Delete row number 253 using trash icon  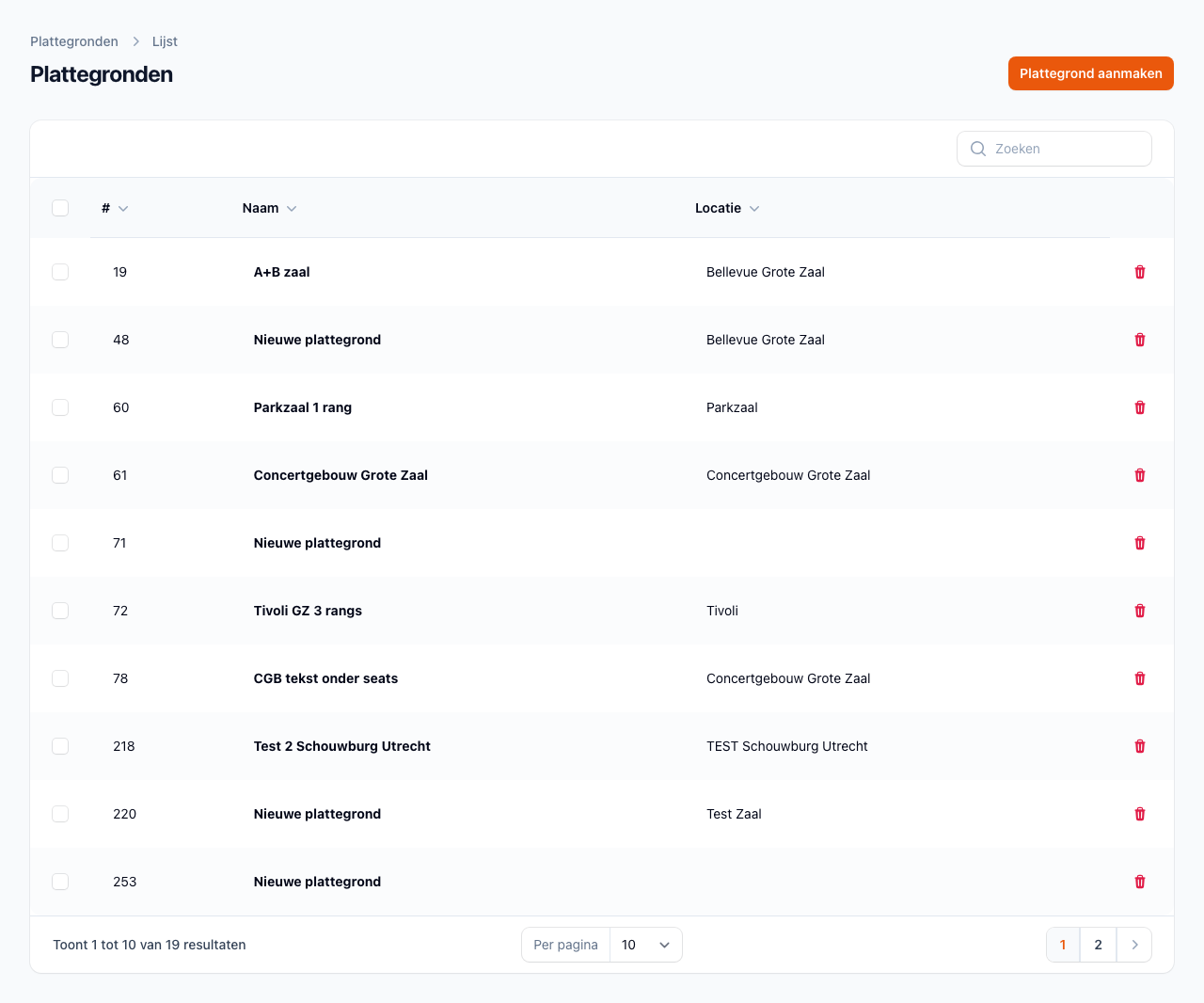1139,882
